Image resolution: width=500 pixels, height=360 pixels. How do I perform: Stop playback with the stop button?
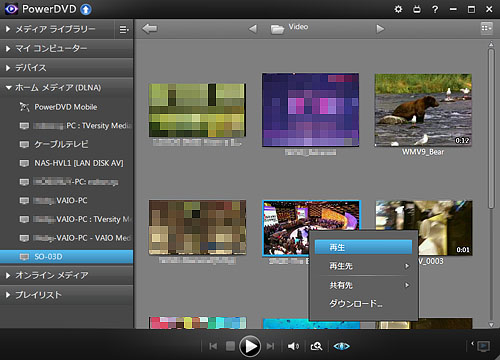(x=230, y=346)
